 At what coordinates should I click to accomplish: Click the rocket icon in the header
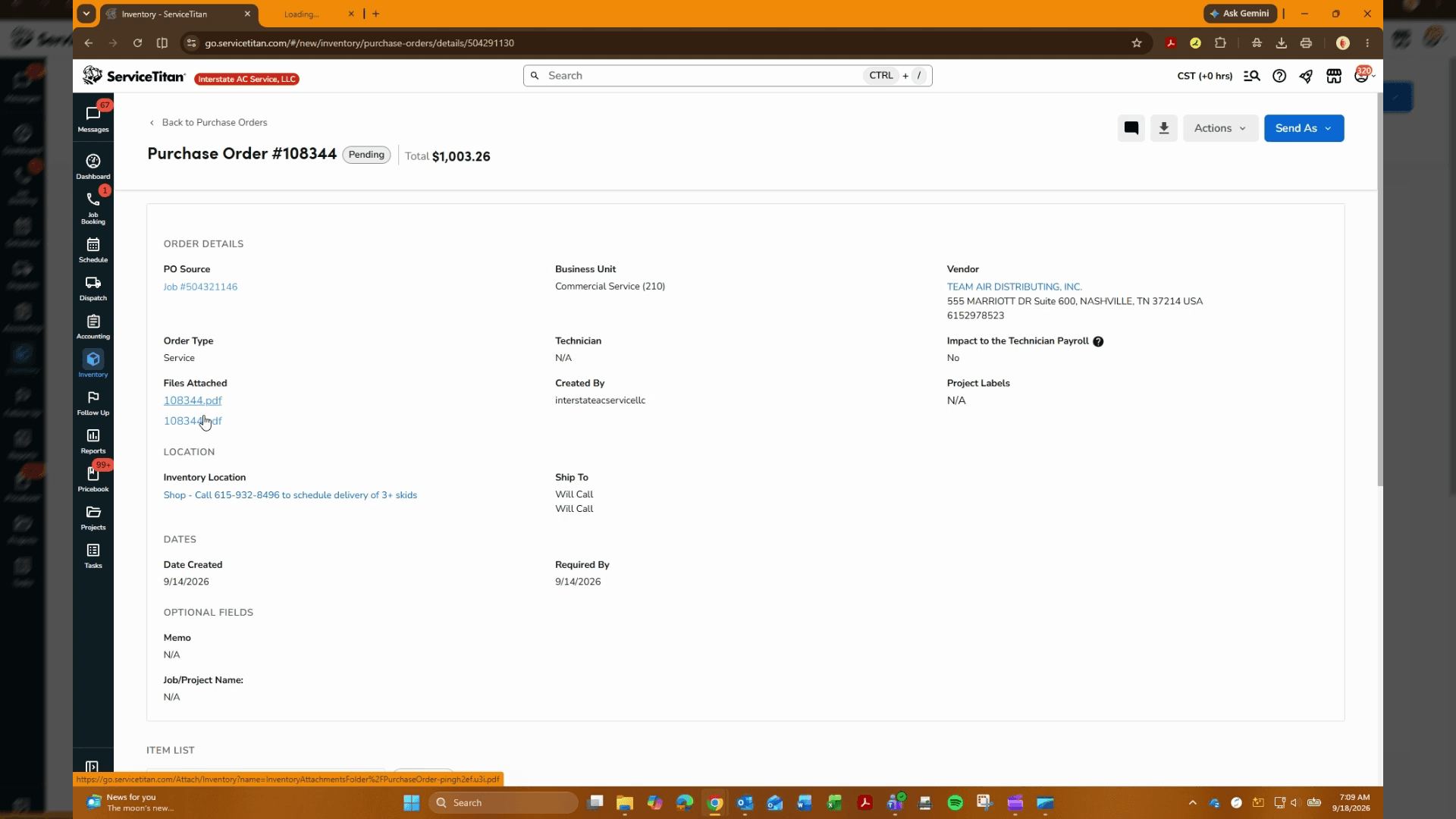tap(1306, 76)
